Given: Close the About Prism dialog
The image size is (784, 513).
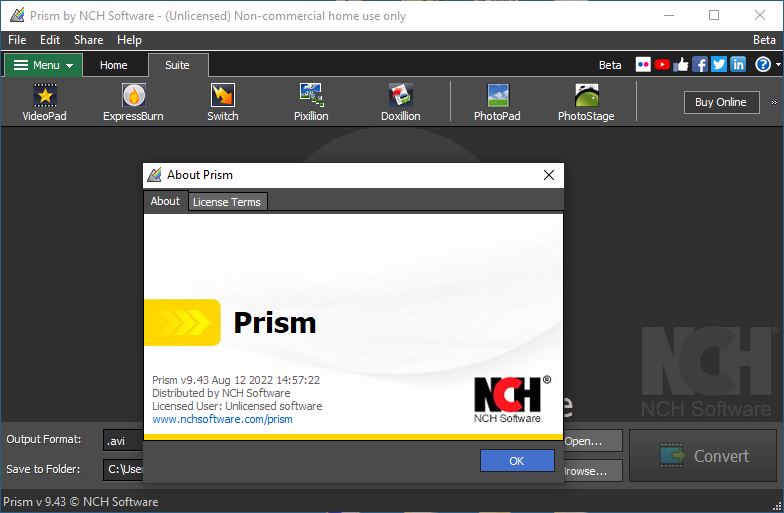Looking at the screenshot, I should (x=548, y=175).
